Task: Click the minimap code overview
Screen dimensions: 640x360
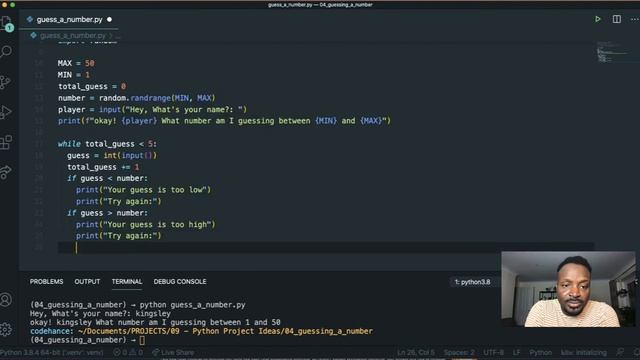Action: (x=613, y=52)
